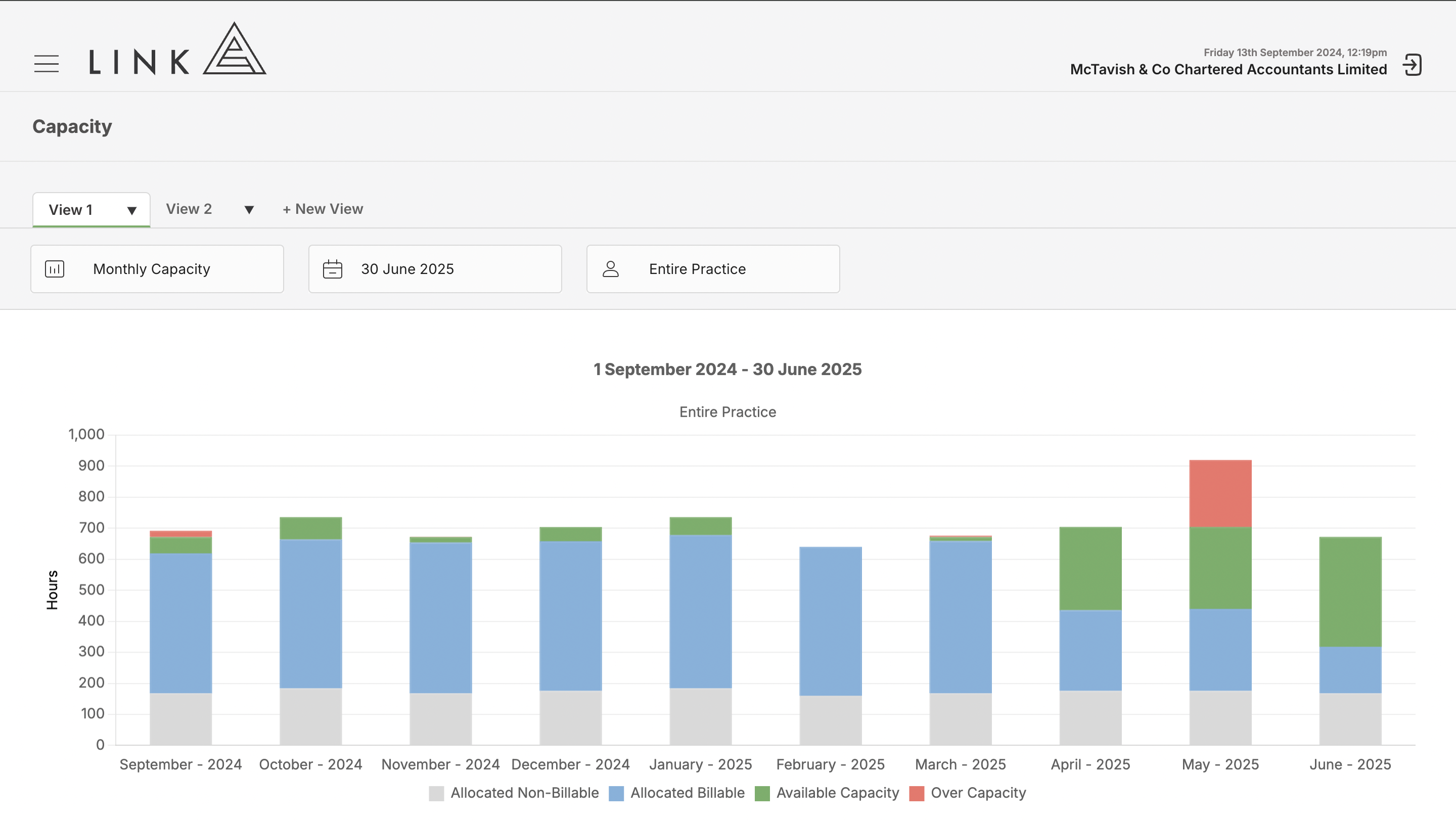The image size is (1456, 823).
Task: Click the green Available Capacity segment for June 2025
Action: [x=1350, y=592]
